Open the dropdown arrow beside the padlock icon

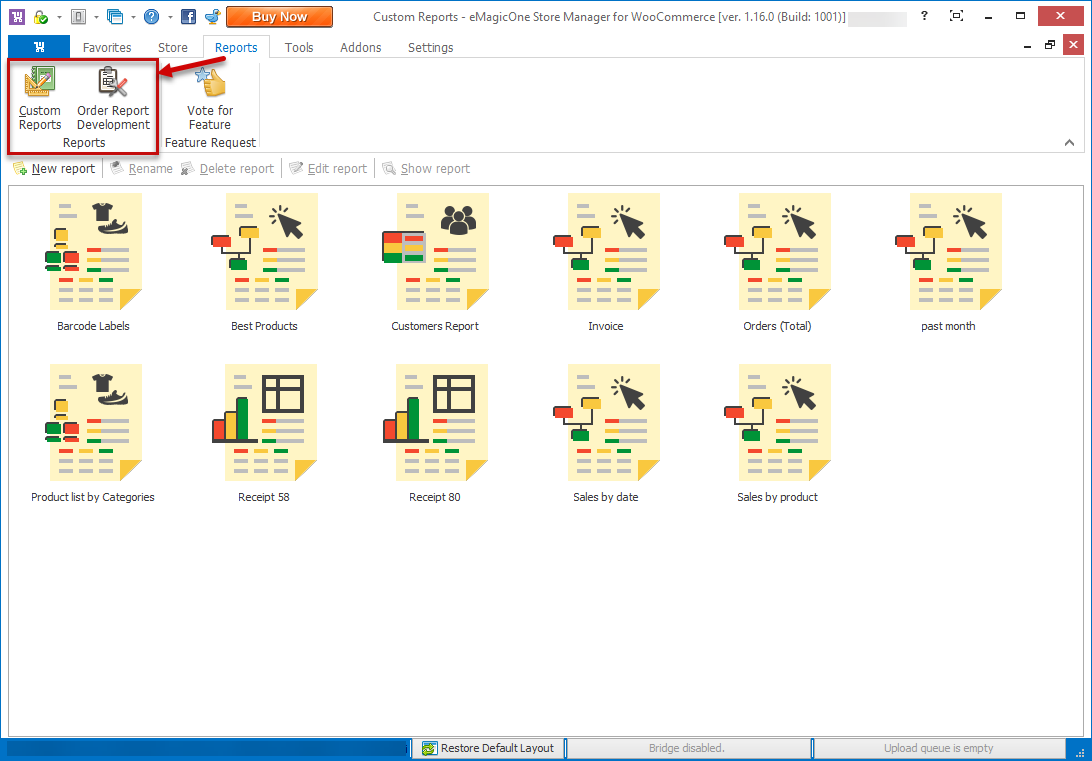(x=59, y=17)
